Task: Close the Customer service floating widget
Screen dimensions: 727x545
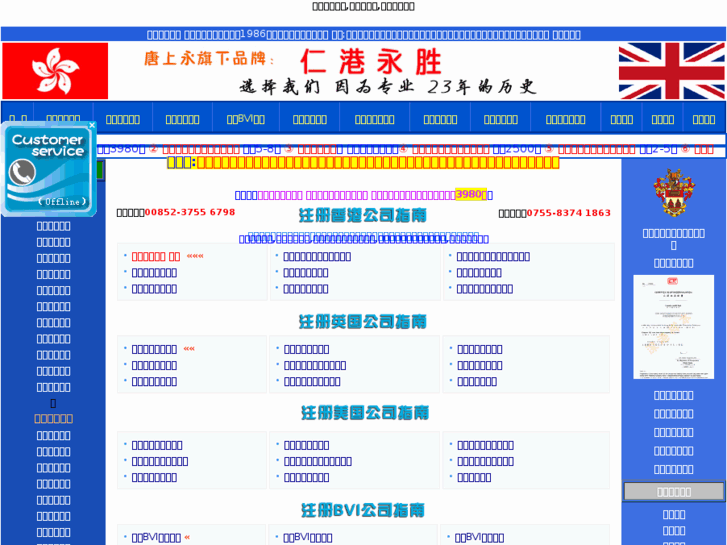Action: 92,125
